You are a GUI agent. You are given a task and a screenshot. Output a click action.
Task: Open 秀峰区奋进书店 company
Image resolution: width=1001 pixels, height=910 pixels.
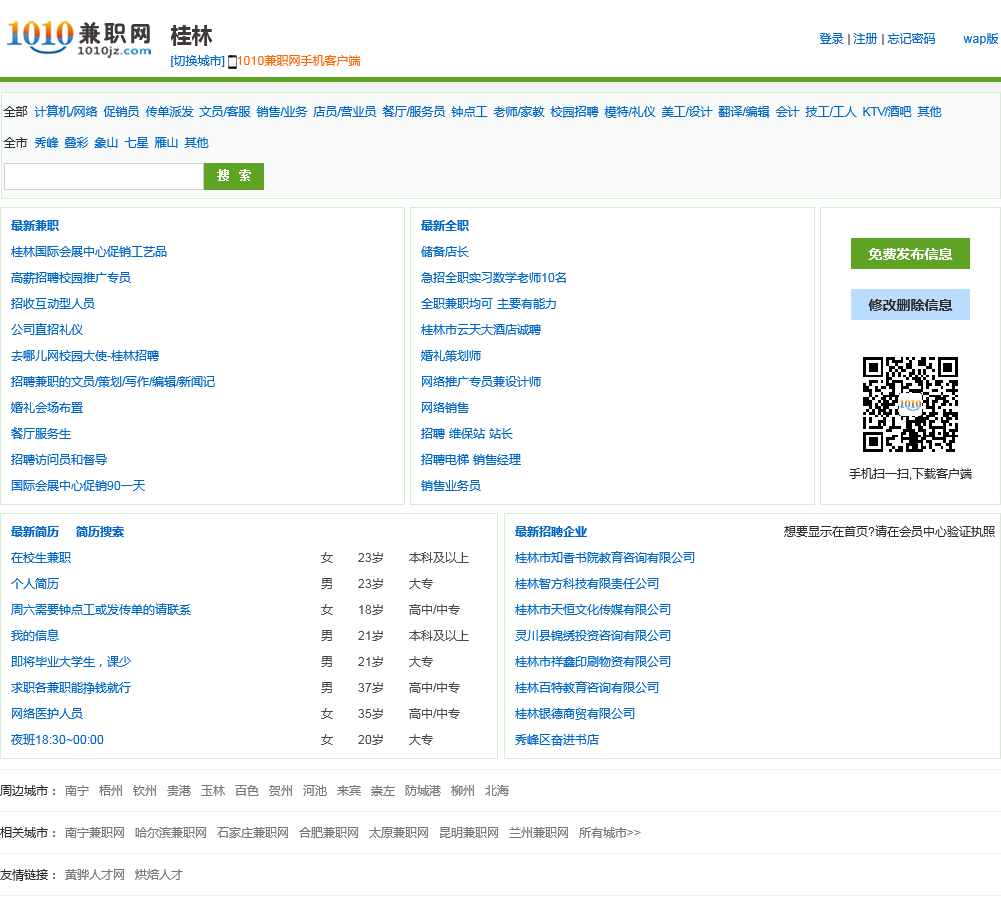pos(557,739)
